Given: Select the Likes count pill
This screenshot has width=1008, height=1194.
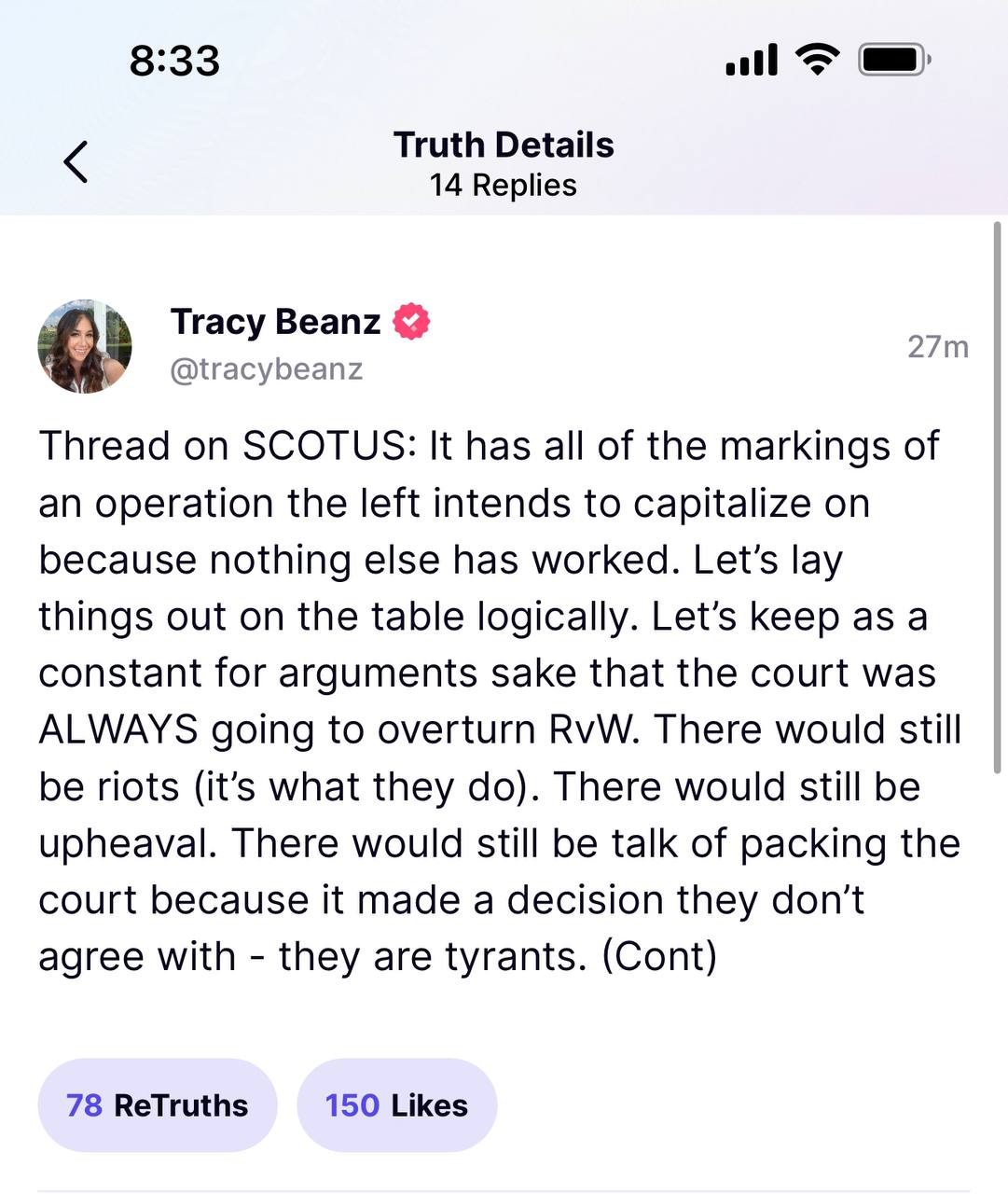Looking at the screenshot, I should coord(396,1104).
